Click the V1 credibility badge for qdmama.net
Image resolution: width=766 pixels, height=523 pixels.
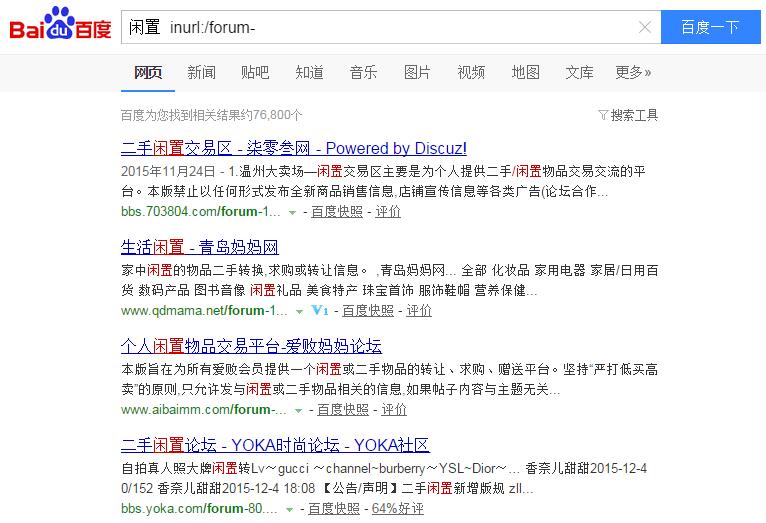(x=319, y=310)
